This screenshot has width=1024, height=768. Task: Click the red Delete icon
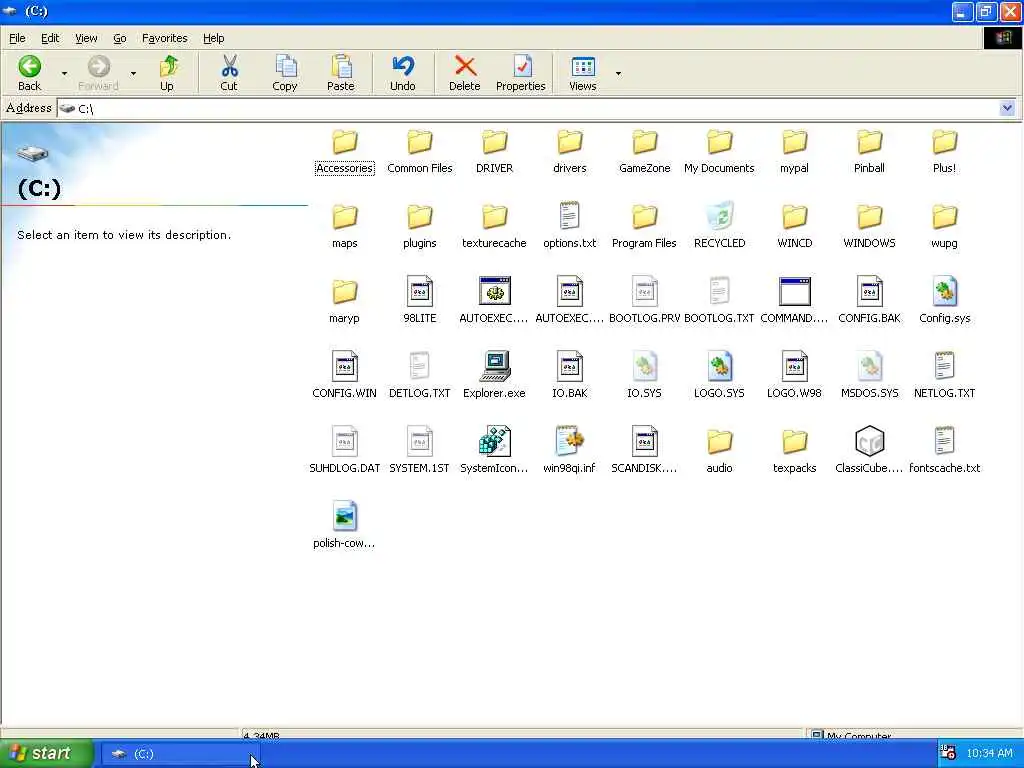pos(465,67)
